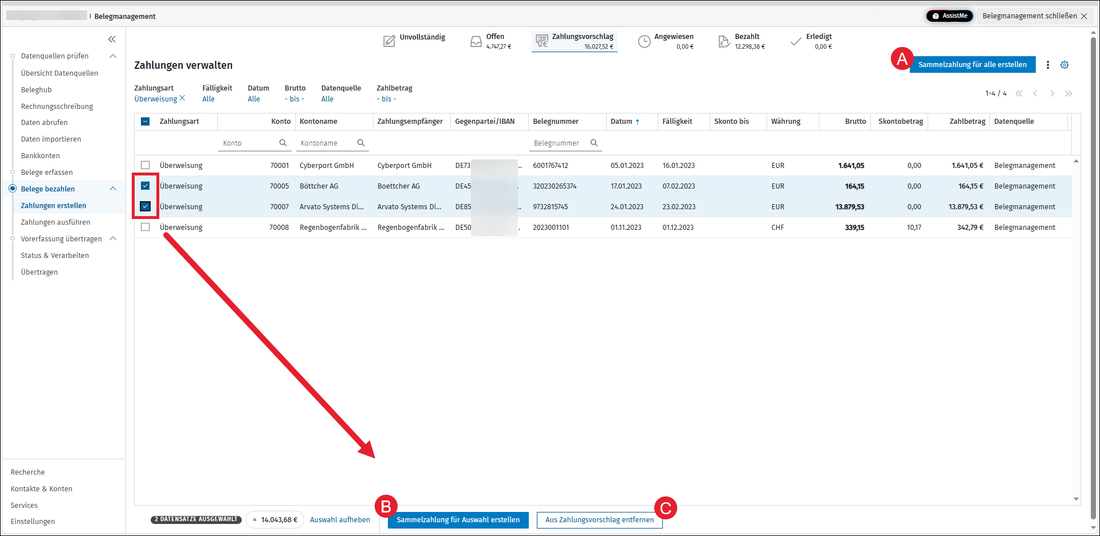Open the Datum filter dropdown showing Alle

[254, 99]
